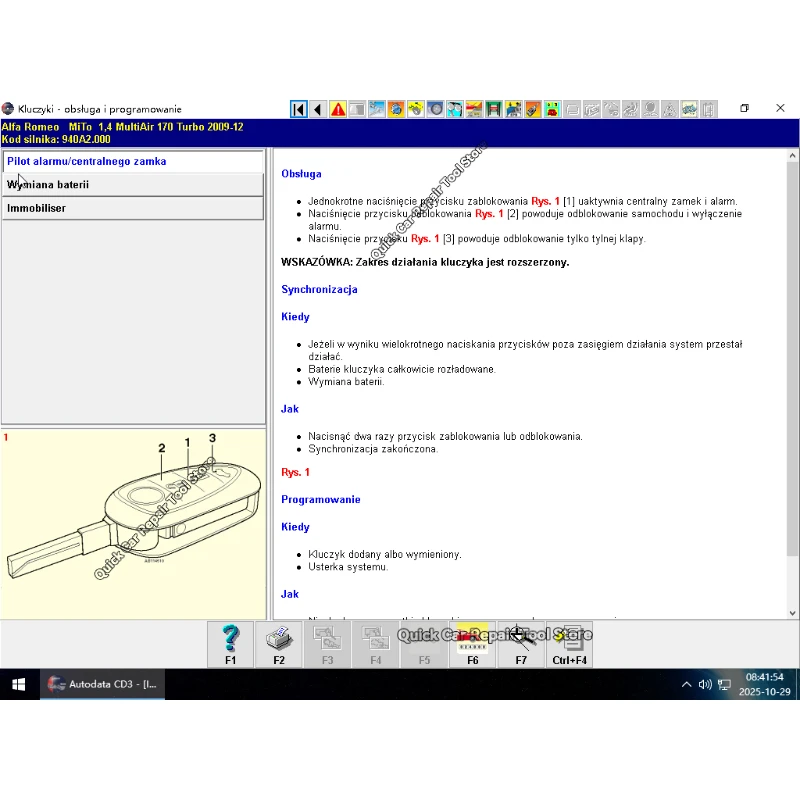
Task: Open the blue globe toolbar icon
Action: click(396, 109)
